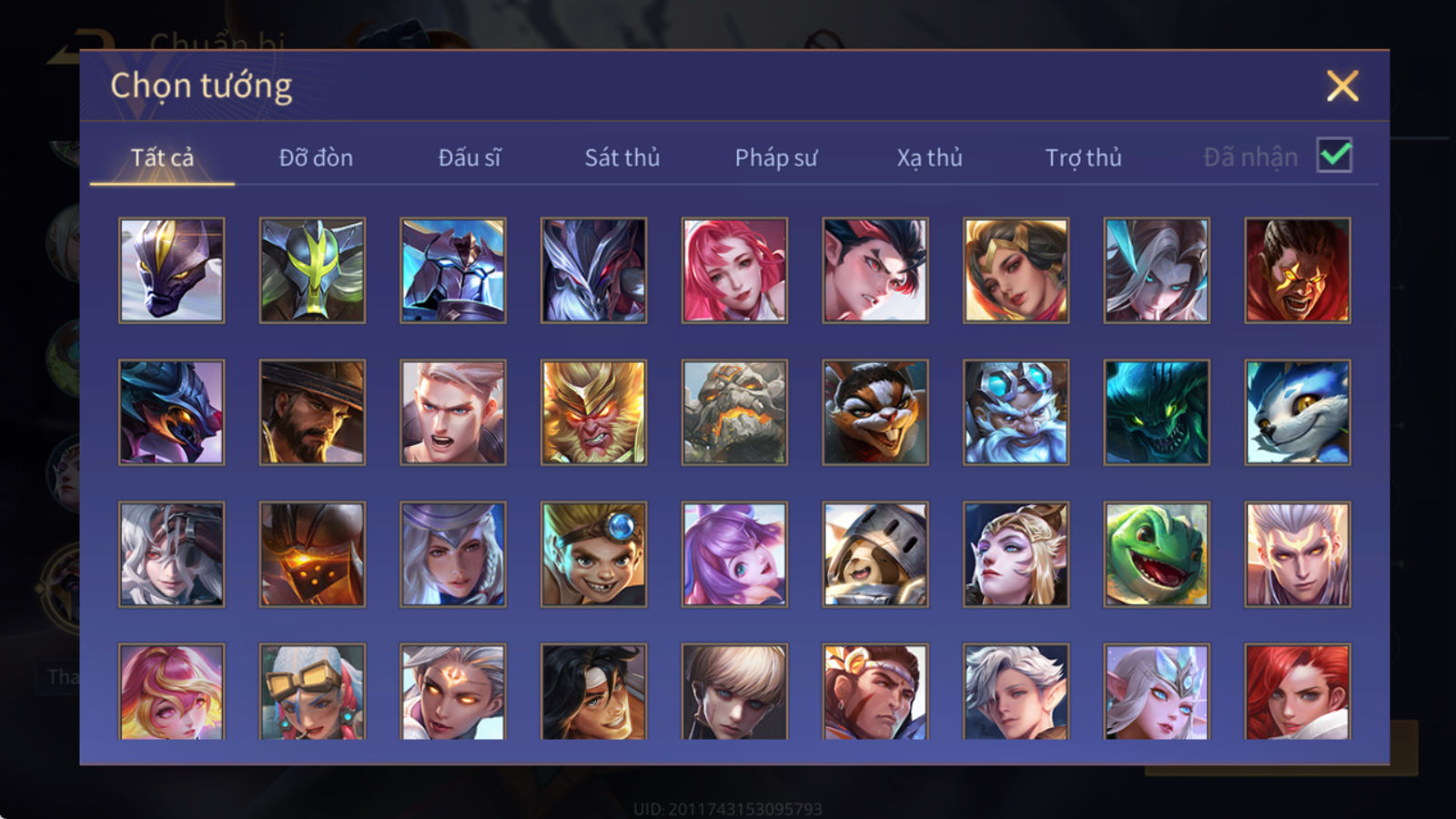The width and height of the screenshot is (1456, 819).
Task: Close the Chọn tướng dialog
Action: [1342, 86]
